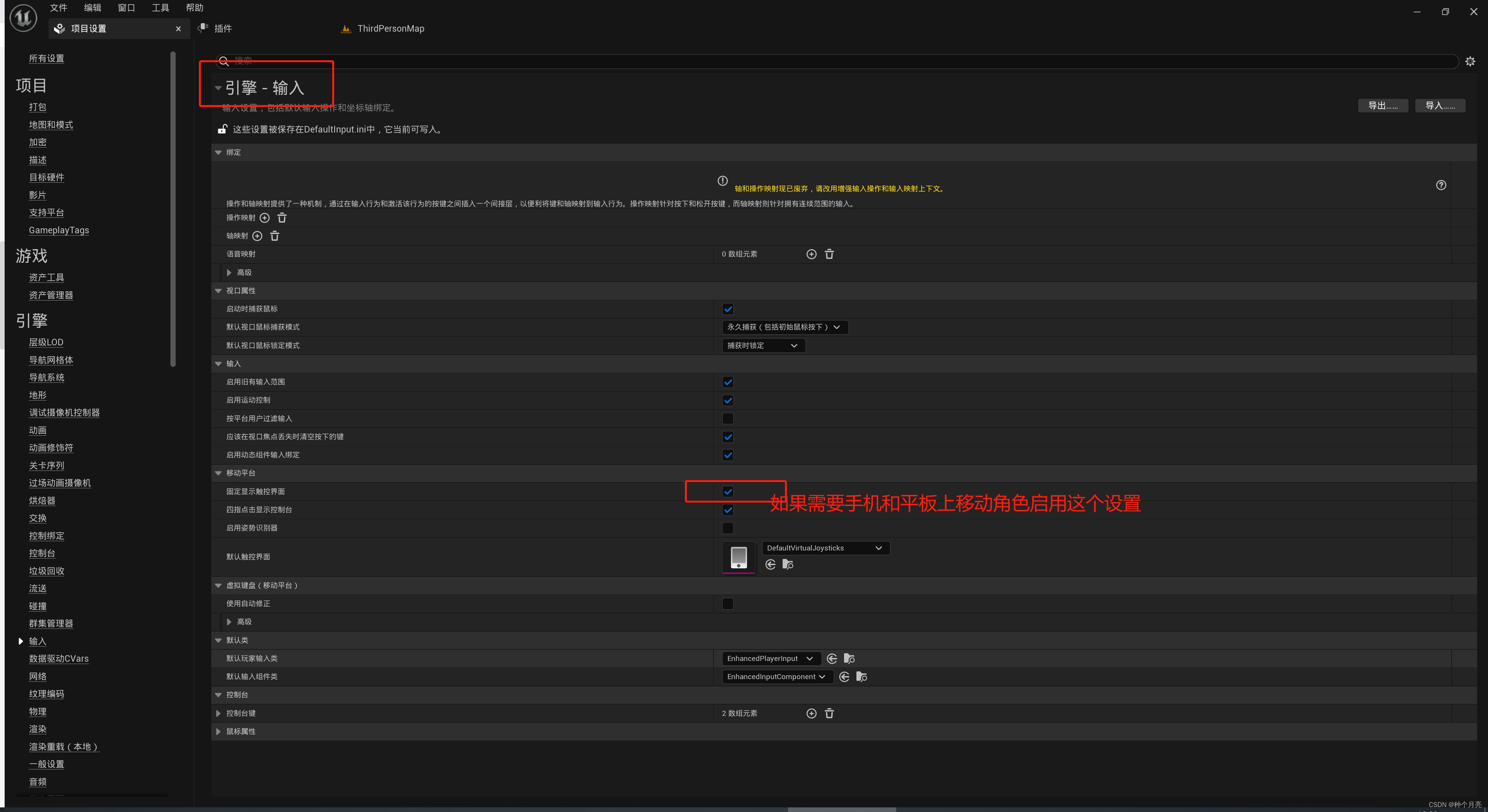Delete all 轴映射 axis mappings

click(275, 236)
